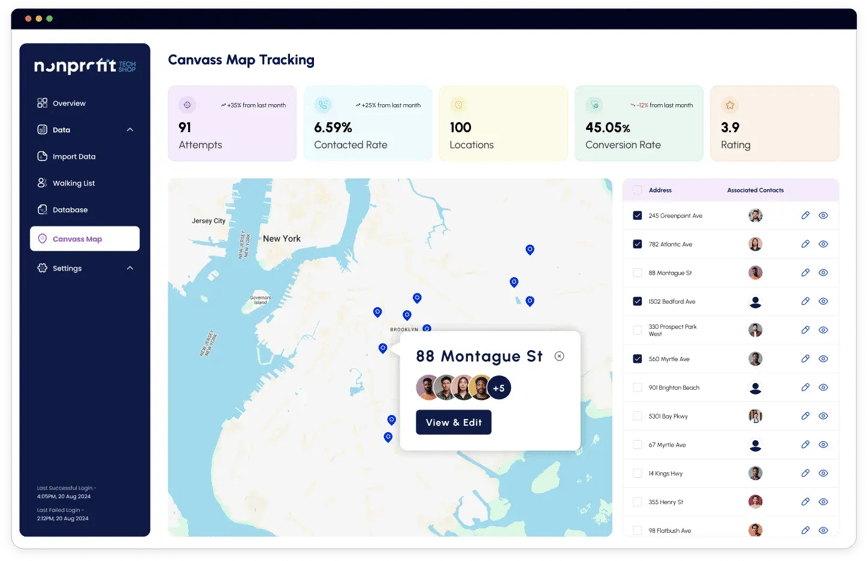Click the Overview grid icon in sidebar

point(42,103)
